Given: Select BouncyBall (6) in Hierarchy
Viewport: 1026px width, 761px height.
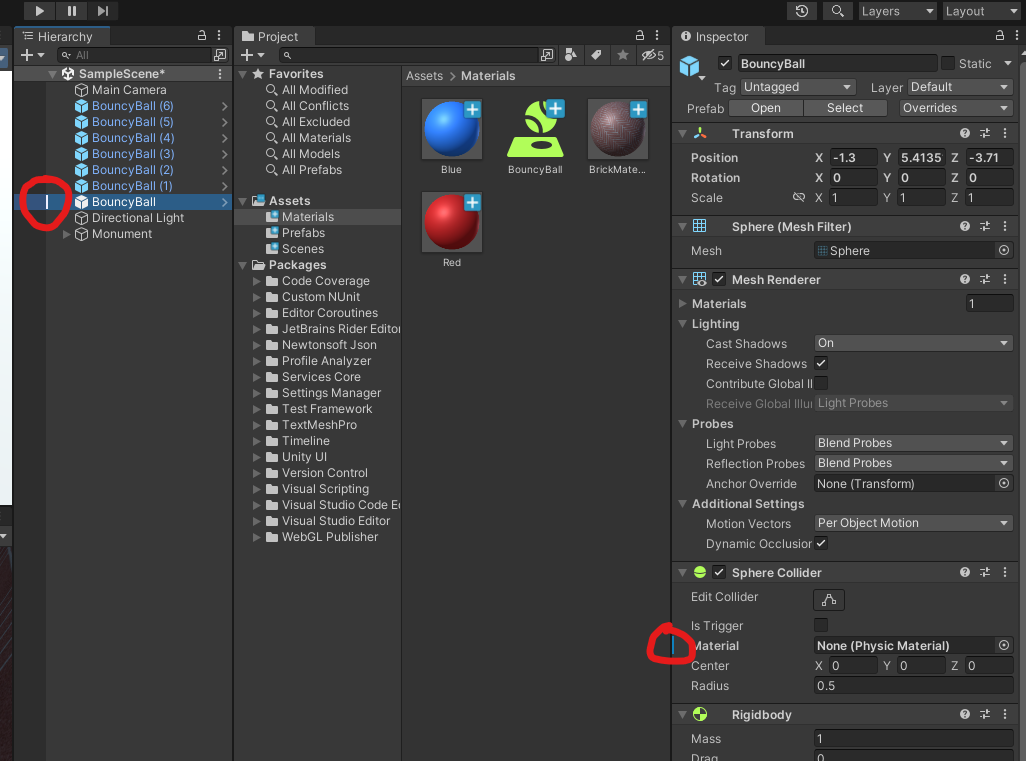Looking at the screenshot, I should pos(132,106).
